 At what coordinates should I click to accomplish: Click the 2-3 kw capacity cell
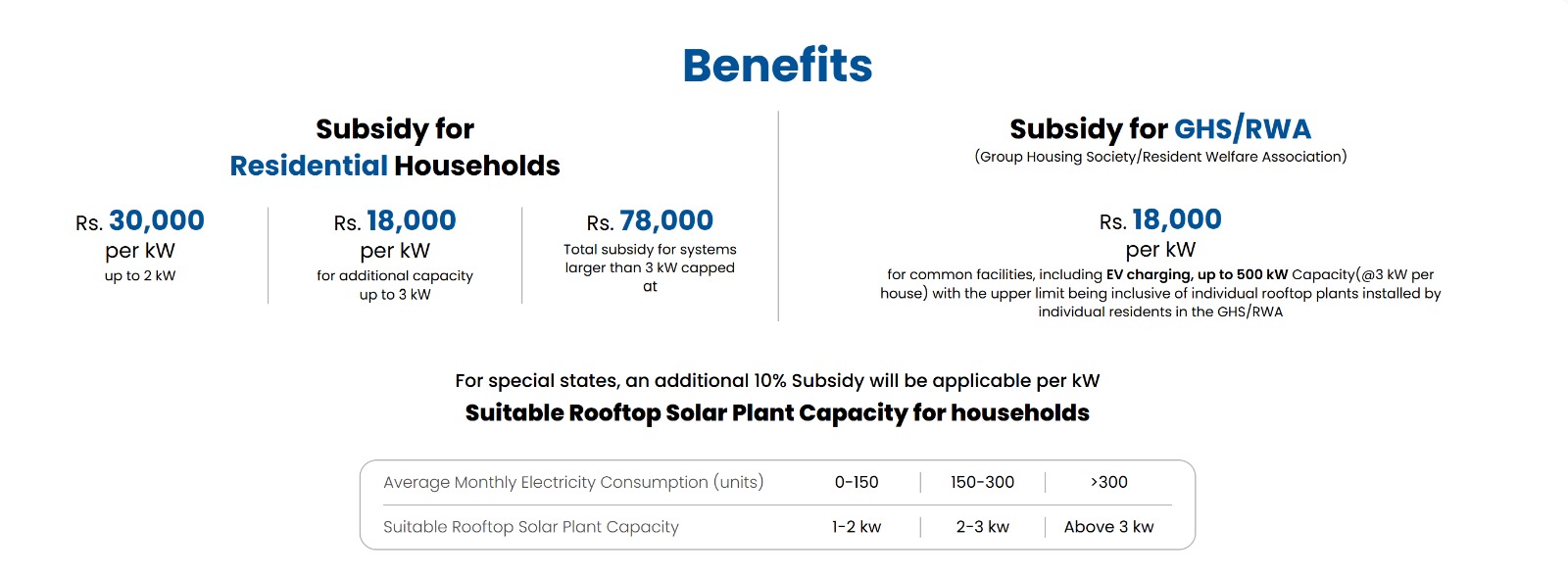pos(982,527)
